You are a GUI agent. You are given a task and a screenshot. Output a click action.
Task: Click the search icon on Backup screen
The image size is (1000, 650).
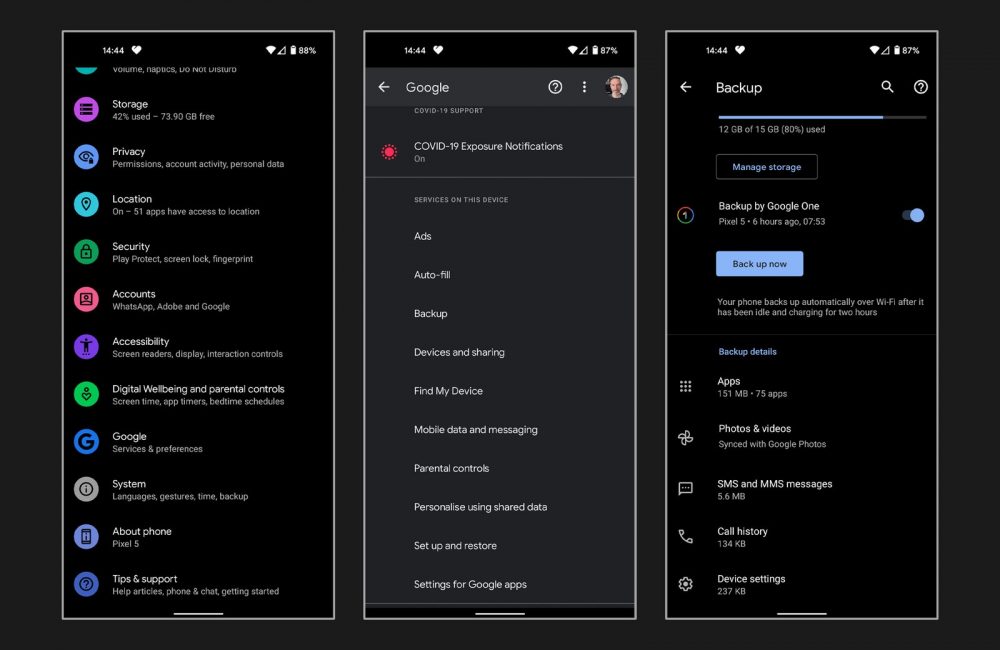[887, 88]
